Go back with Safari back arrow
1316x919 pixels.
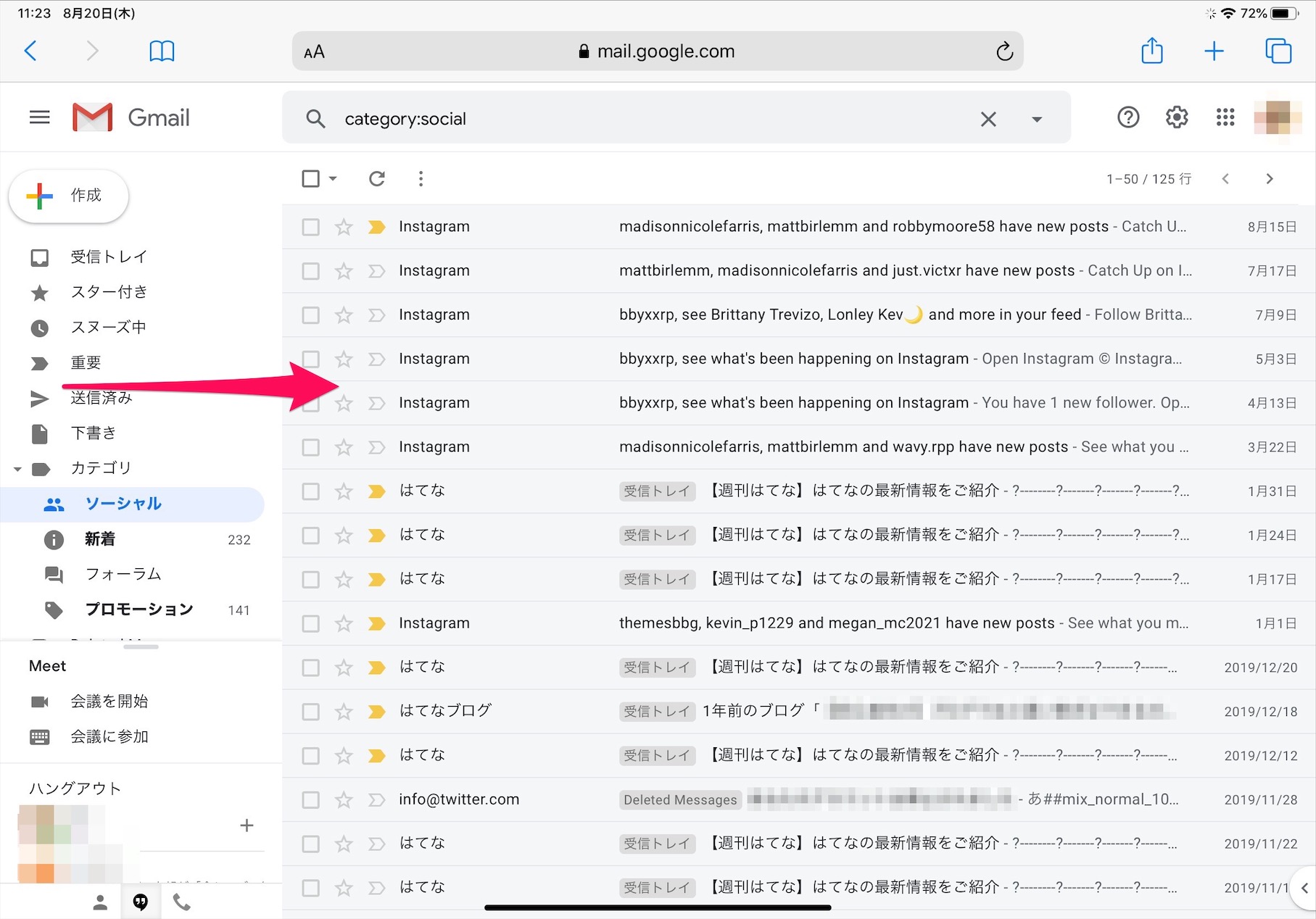(30, 51)
